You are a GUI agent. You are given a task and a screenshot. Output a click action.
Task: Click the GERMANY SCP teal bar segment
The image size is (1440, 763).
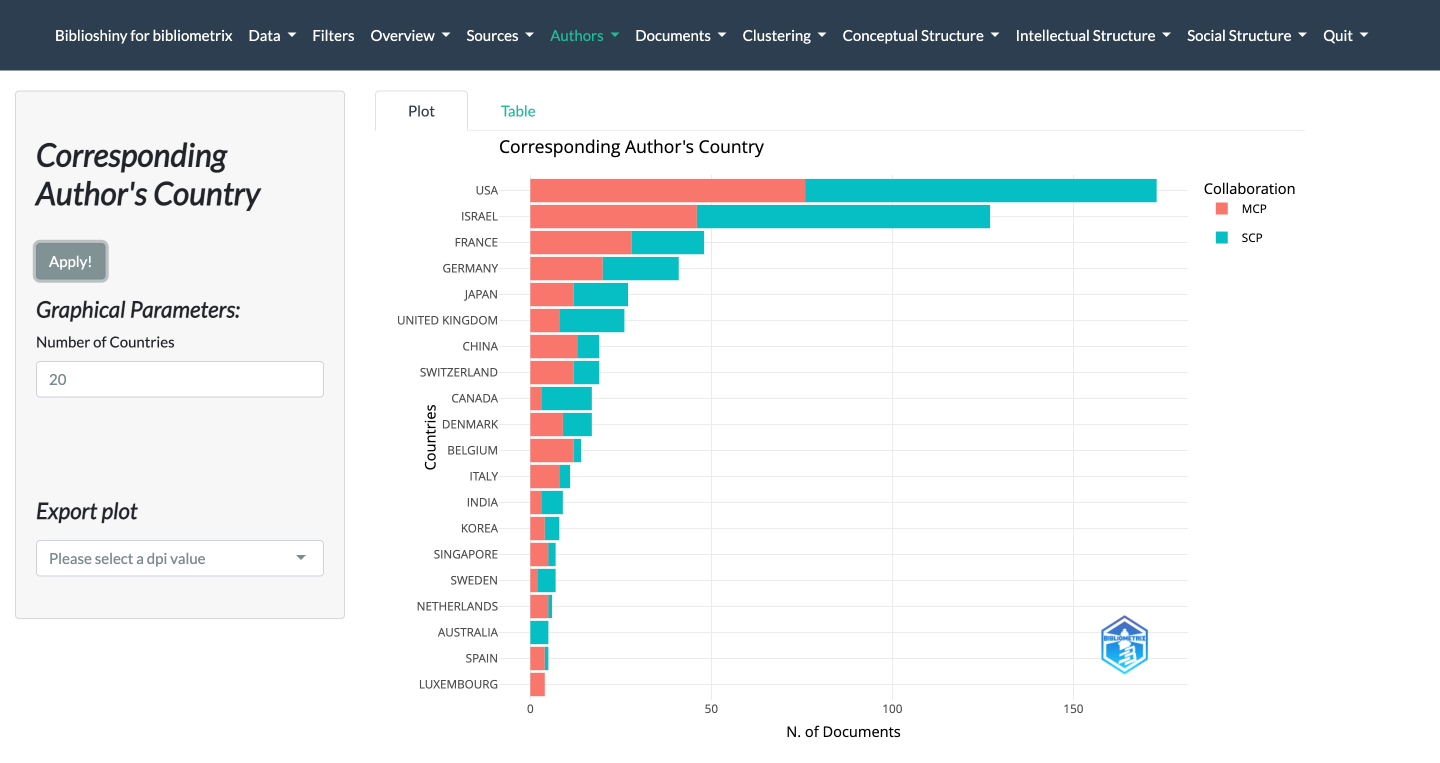(x=641, y=268)
